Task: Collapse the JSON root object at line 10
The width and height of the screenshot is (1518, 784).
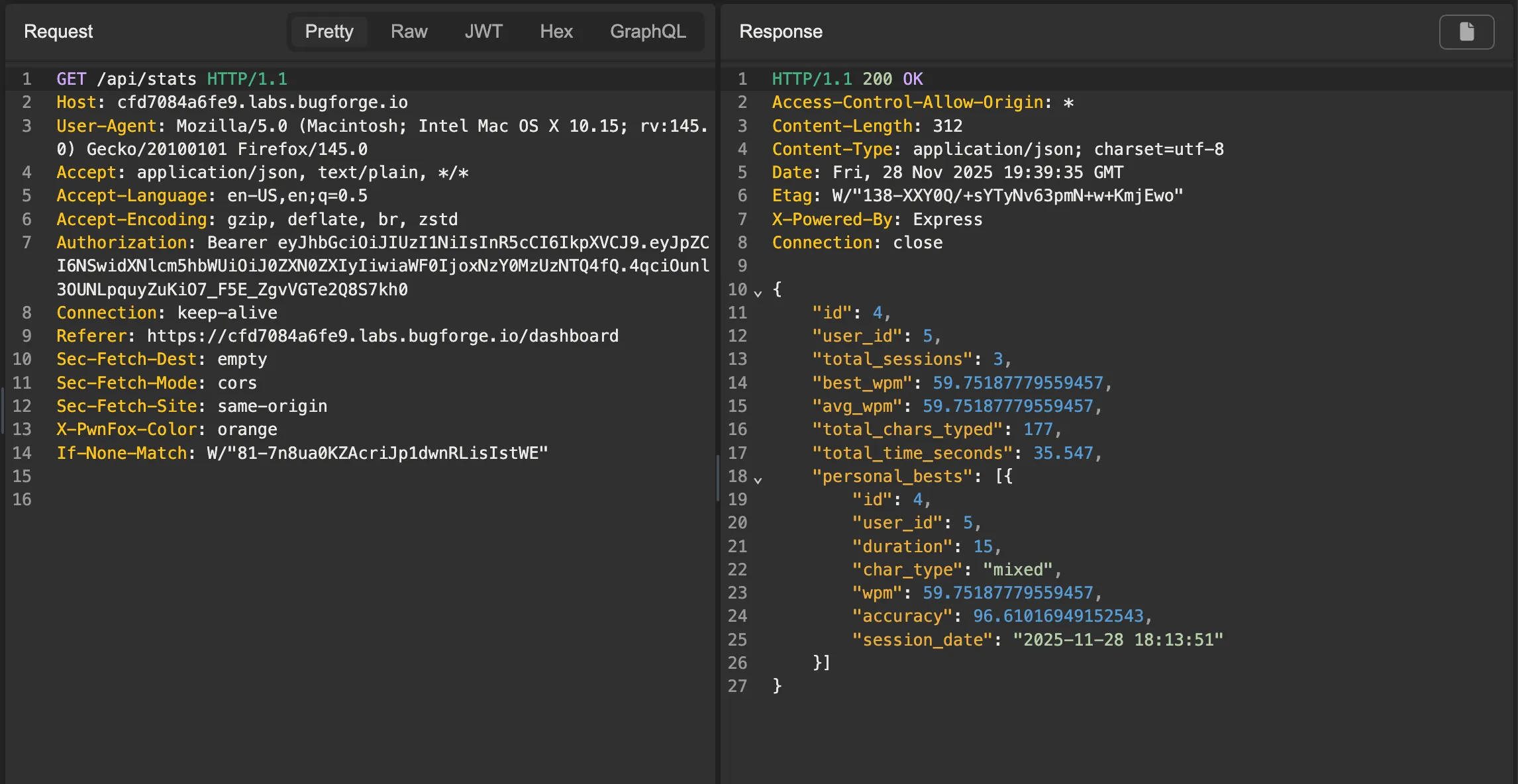Action: (x=758, y=292)
